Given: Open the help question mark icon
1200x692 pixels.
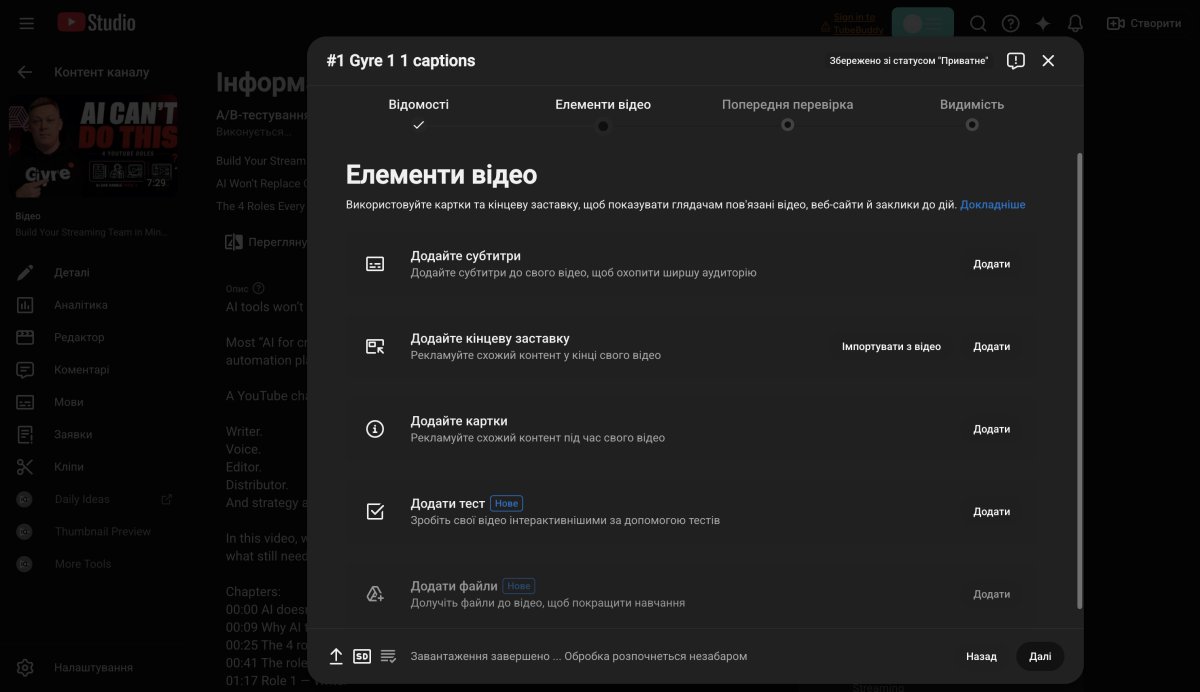Looking at the screenshot, I should (1011, 23).
